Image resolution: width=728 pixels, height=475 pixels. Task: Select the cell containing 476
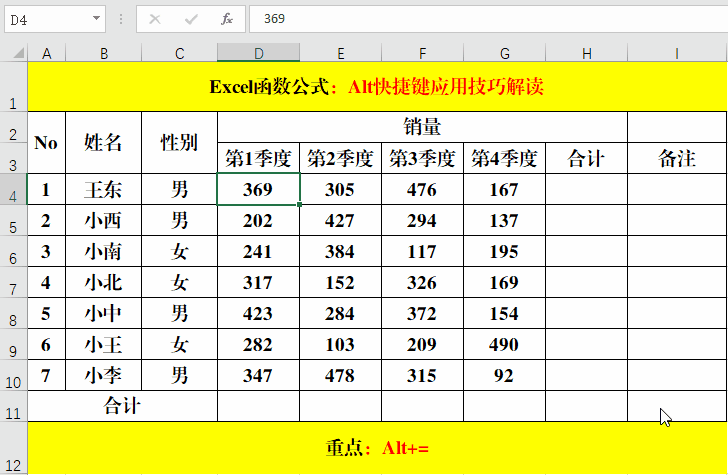coord(422,189)
